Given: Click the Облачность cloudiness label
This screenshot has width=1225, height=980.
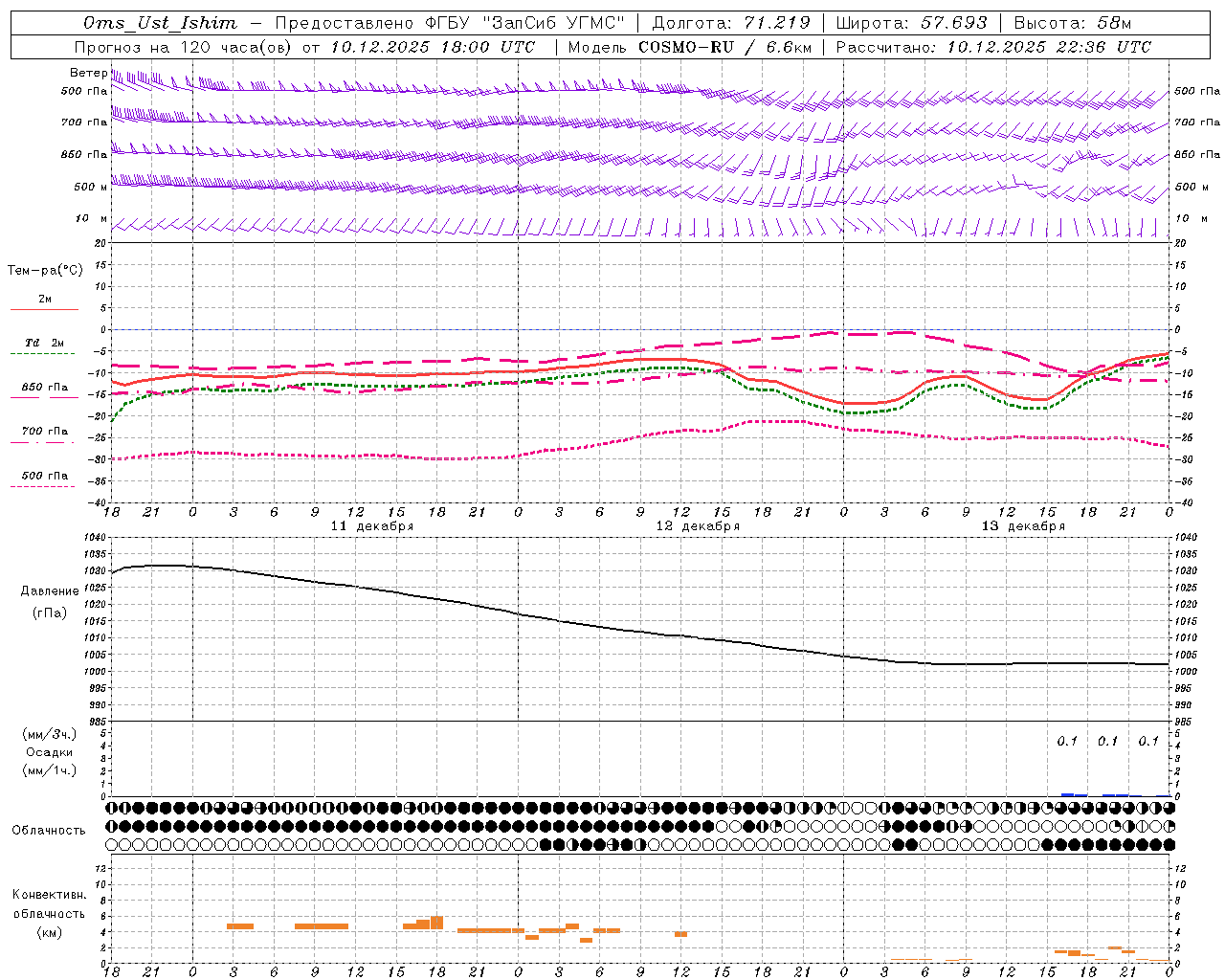Looking at the screenshot, I should coord(49,830).
